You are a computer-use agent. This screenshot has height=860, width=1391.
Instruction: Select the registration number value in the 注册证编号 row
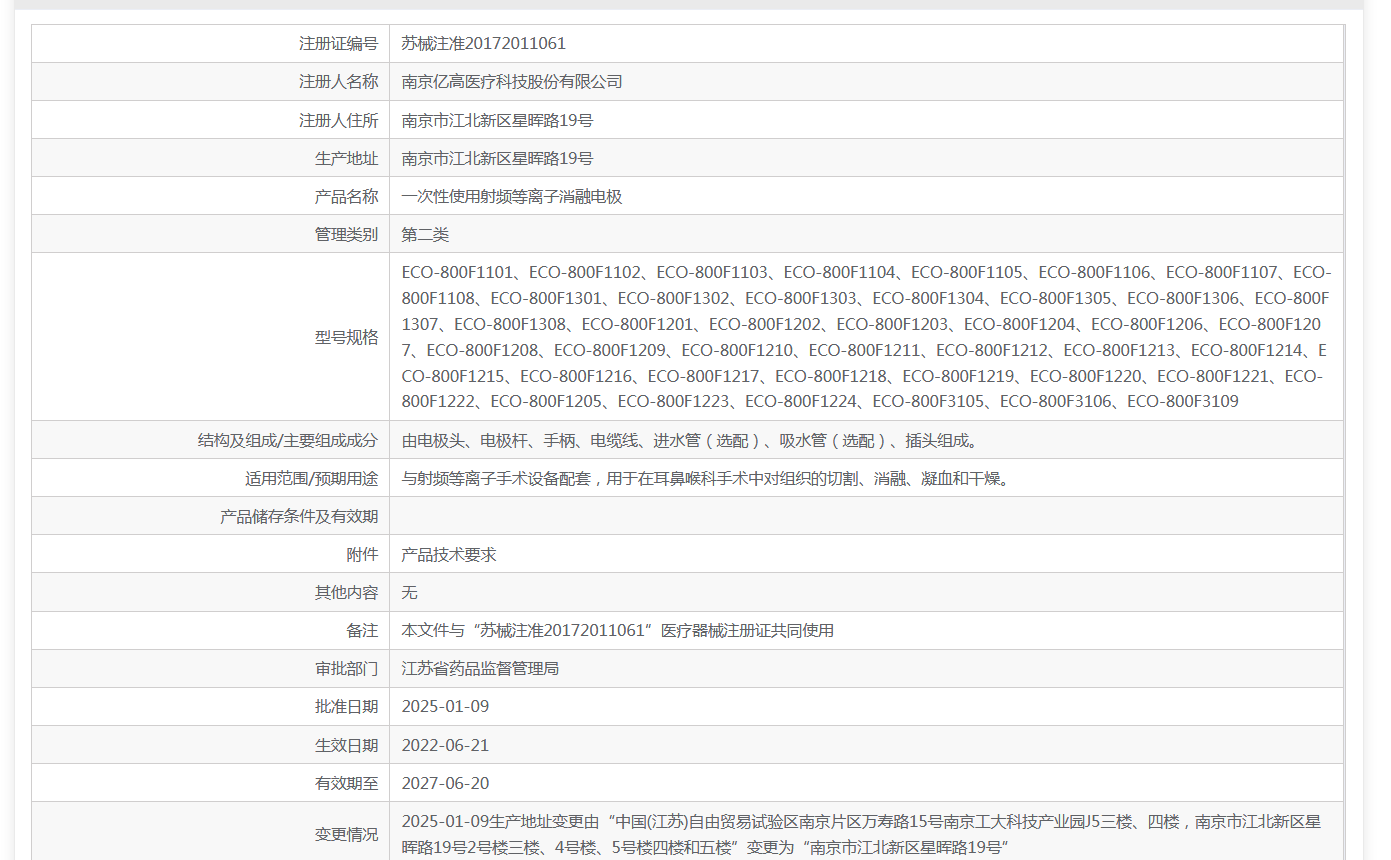pyautogui.click(x=484, y=44)
